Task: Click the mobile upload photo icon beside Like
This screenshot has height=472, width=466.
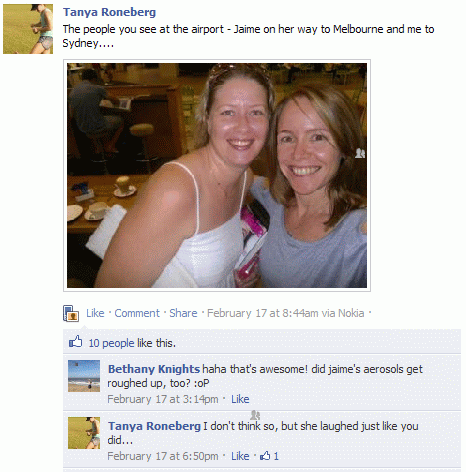Action: 71,313
